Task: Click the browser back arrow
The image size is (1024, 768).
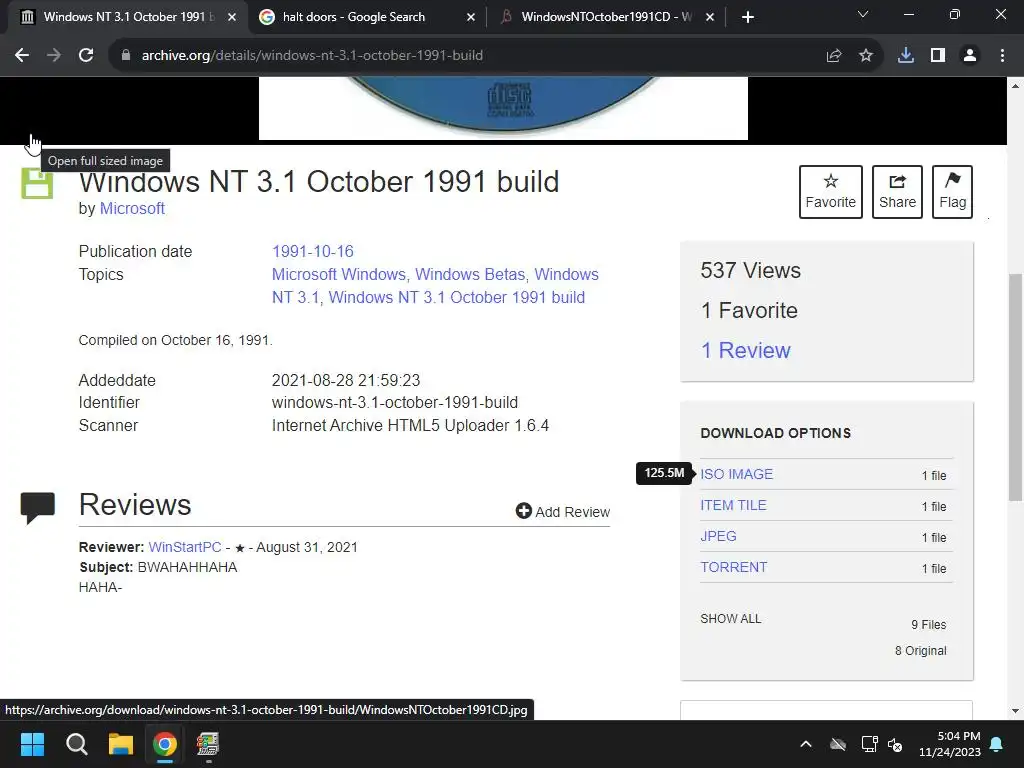Action: click(22, 56)
